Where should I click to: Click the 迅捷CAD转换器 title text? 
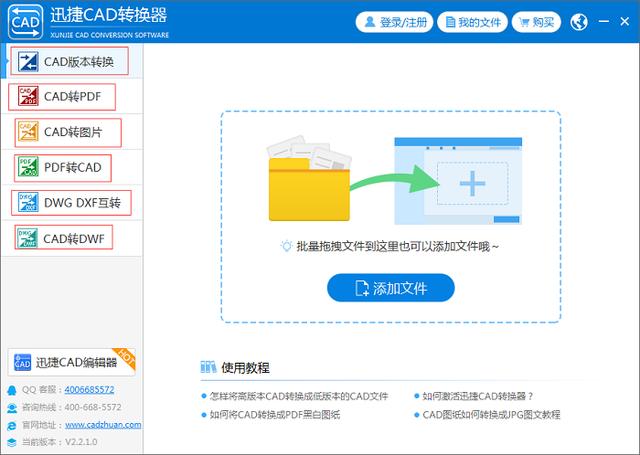point(109,15)
